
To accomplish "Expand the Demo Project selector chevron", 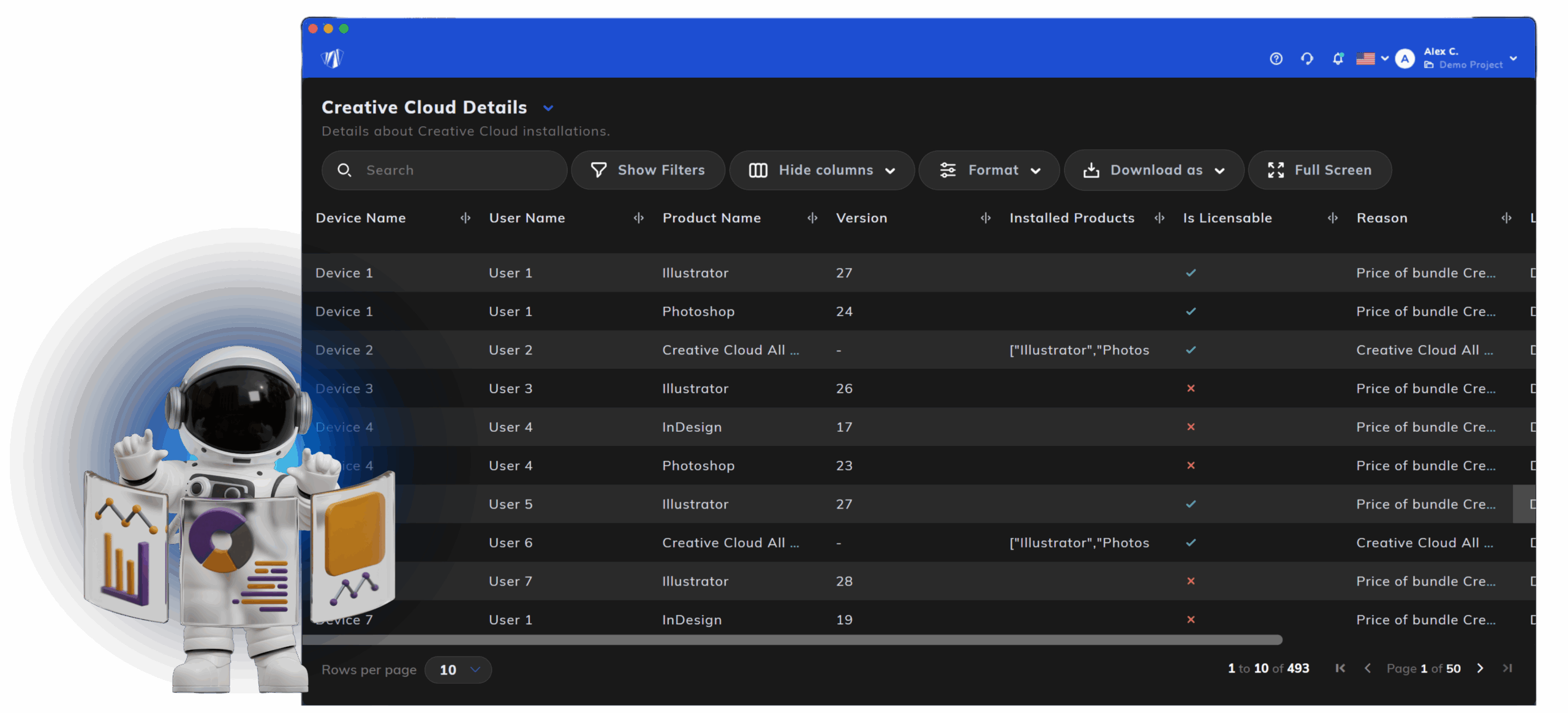I will click(x=1513, y=59).
